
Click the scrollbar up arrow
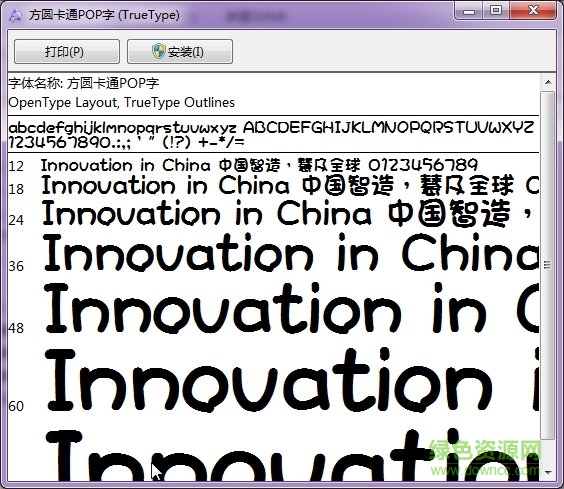548,82
